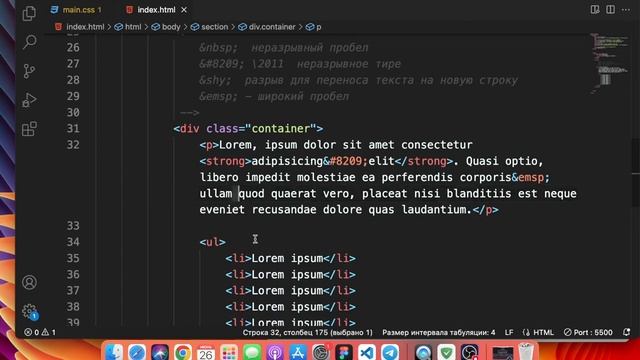Click the &emsp; entity on line 32
Viewport: 640px width, 360px height.
pyautogui.click(x=531, y=177)
